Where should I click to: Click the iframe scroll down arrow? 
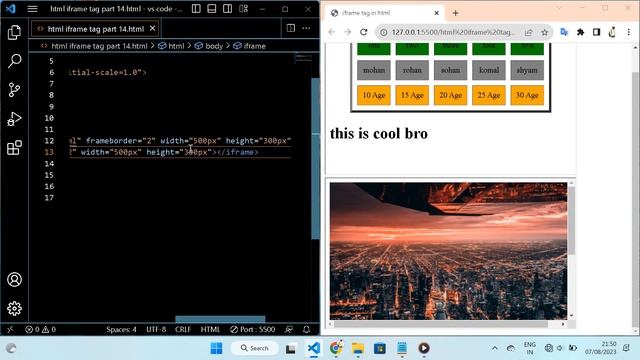tap(571, 316)
